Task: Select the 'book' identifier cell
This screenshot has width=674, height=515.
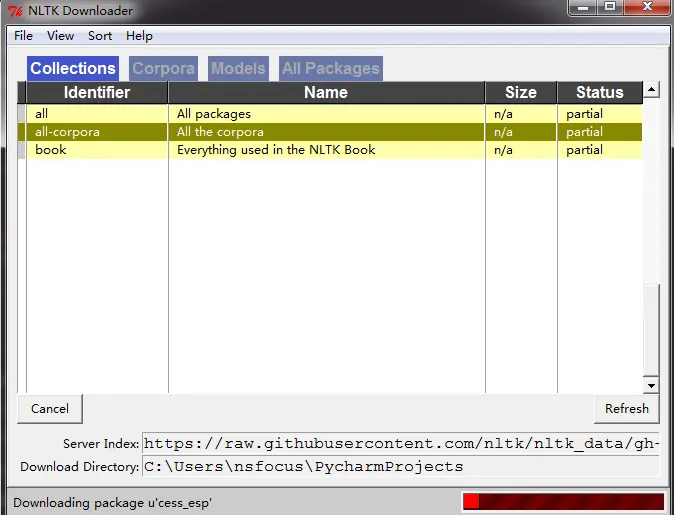Action: tap(97, 150)
